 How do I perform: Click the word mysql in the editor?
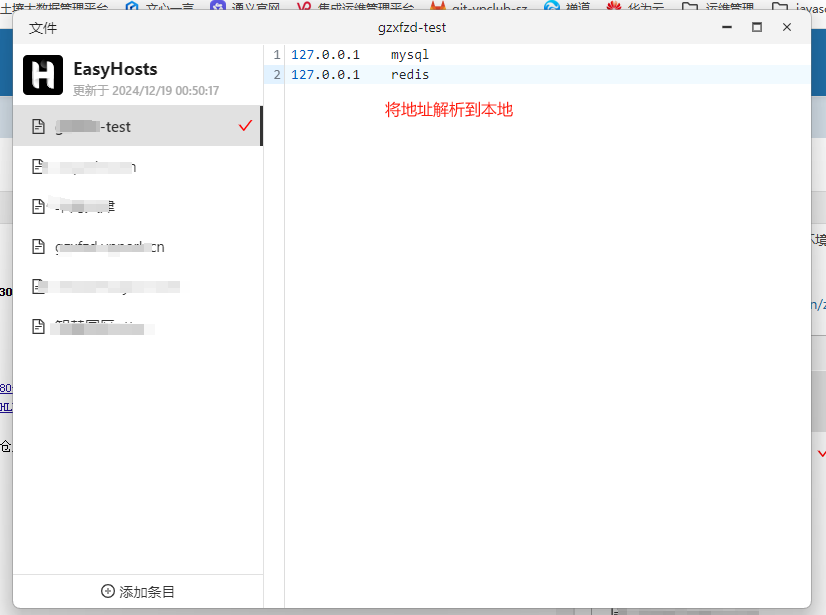tap(410, 55)
